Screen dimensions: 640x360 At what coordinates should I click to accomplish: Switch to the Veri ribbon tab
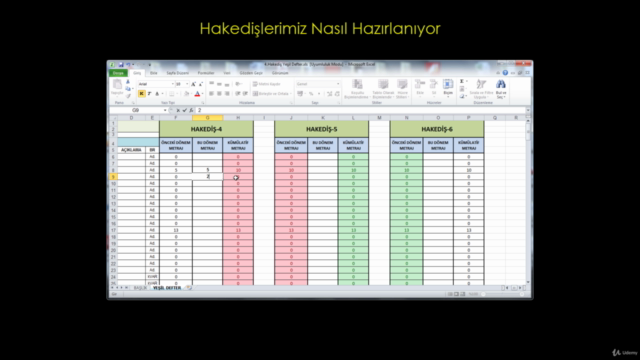227,73
